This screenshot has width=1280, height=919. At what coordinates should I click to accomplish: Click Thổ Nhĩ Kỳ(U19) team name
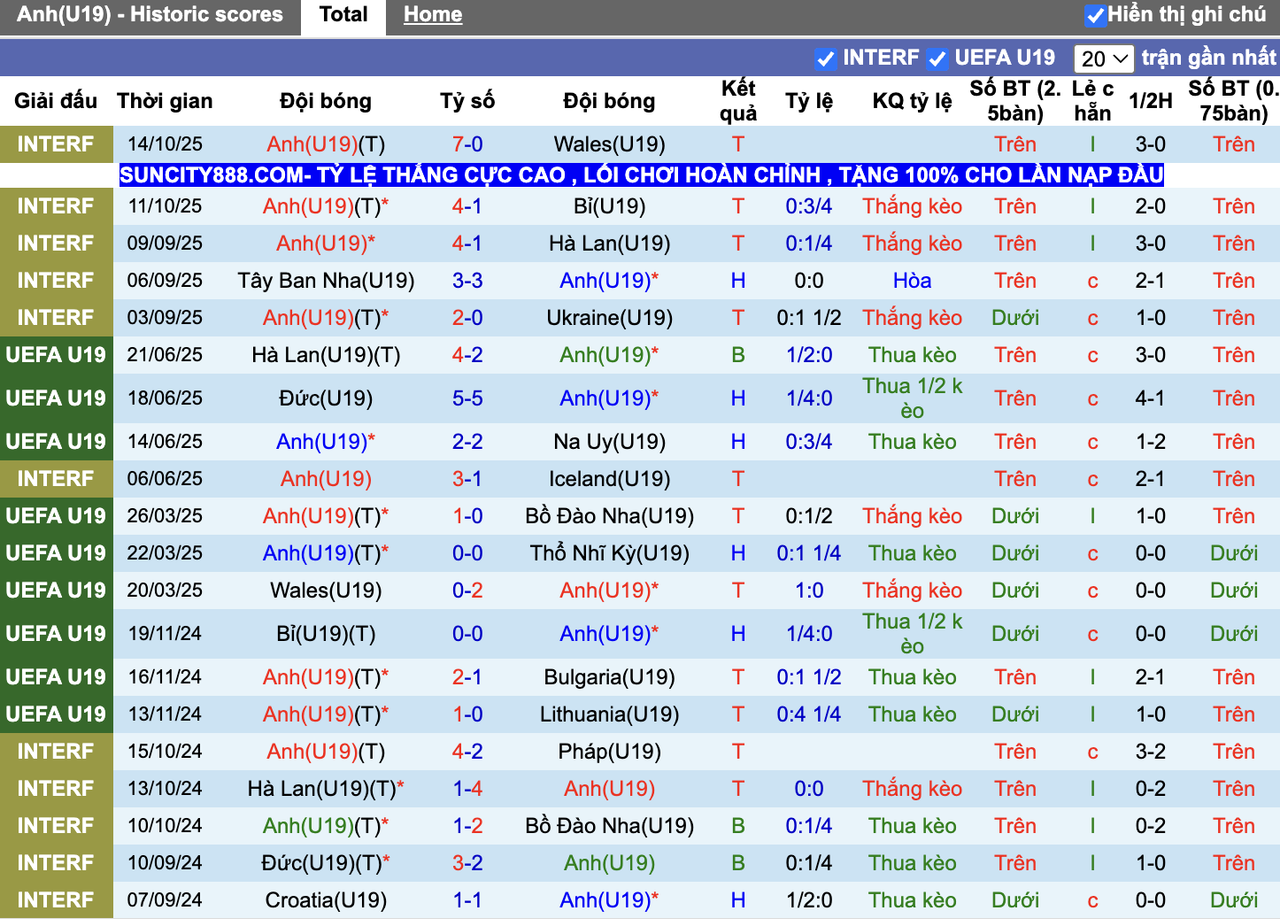point(609,554)
